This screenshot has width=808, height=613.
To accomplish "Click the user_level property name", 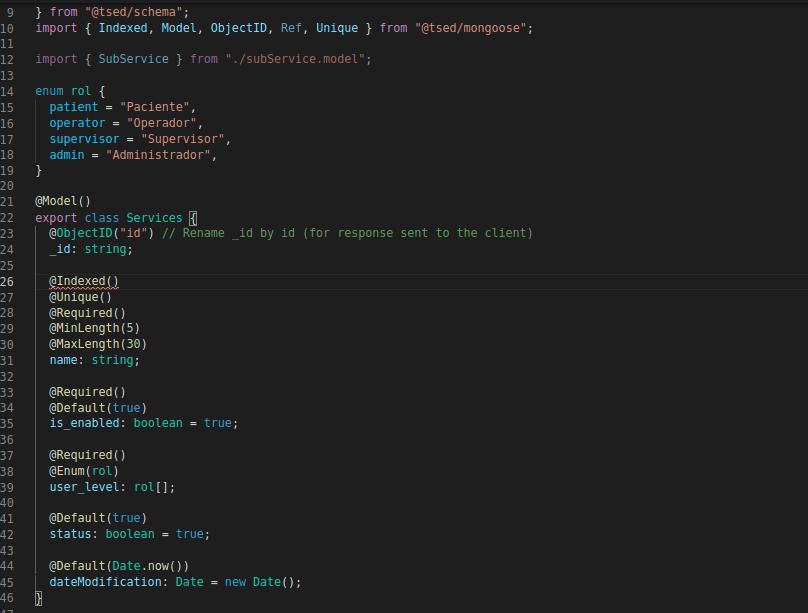I will click(x=85, y=487).
